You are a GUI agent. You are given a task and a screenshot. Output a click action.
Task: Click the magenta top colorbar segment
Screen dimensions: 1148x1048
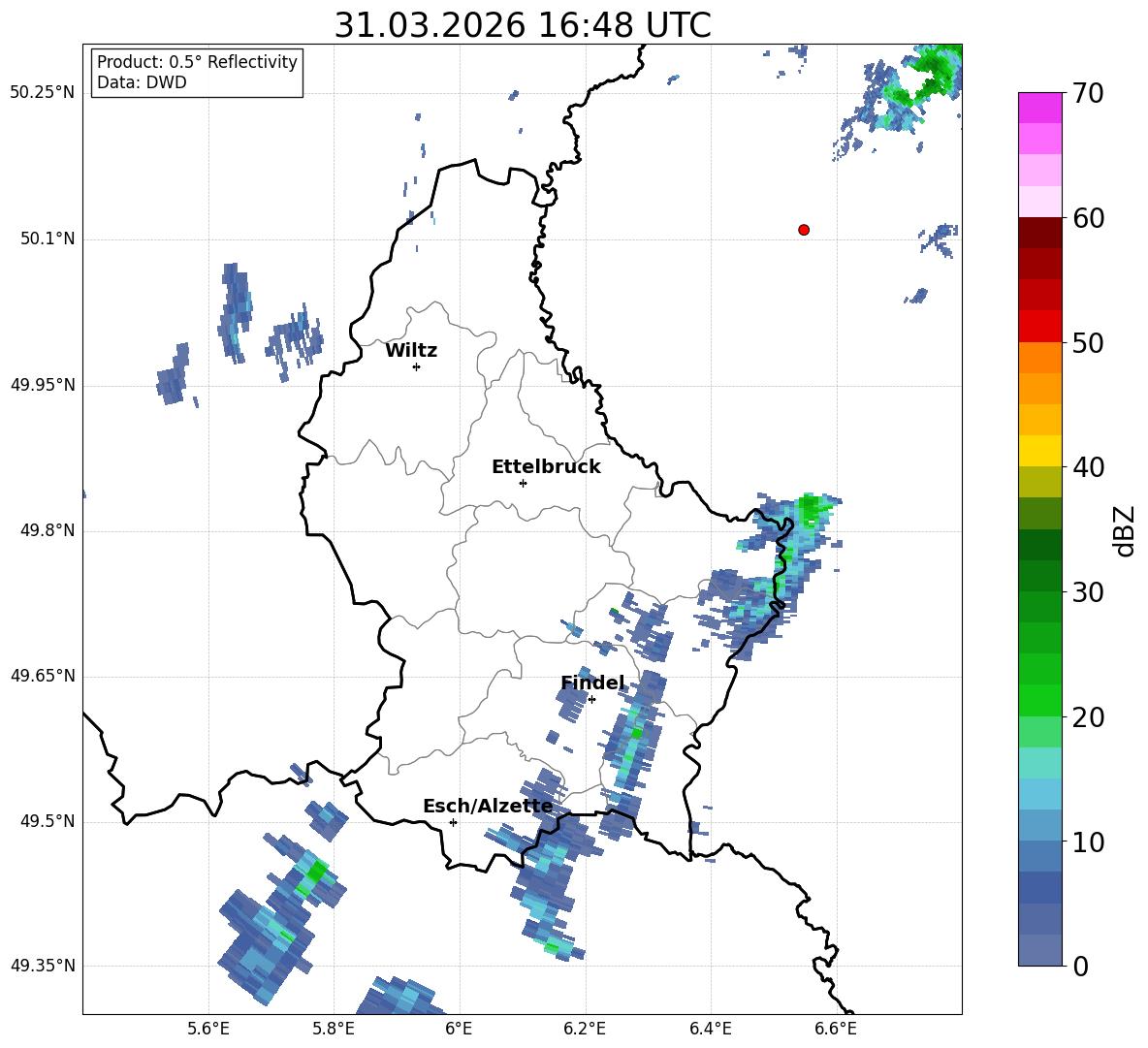[1039, 109]
